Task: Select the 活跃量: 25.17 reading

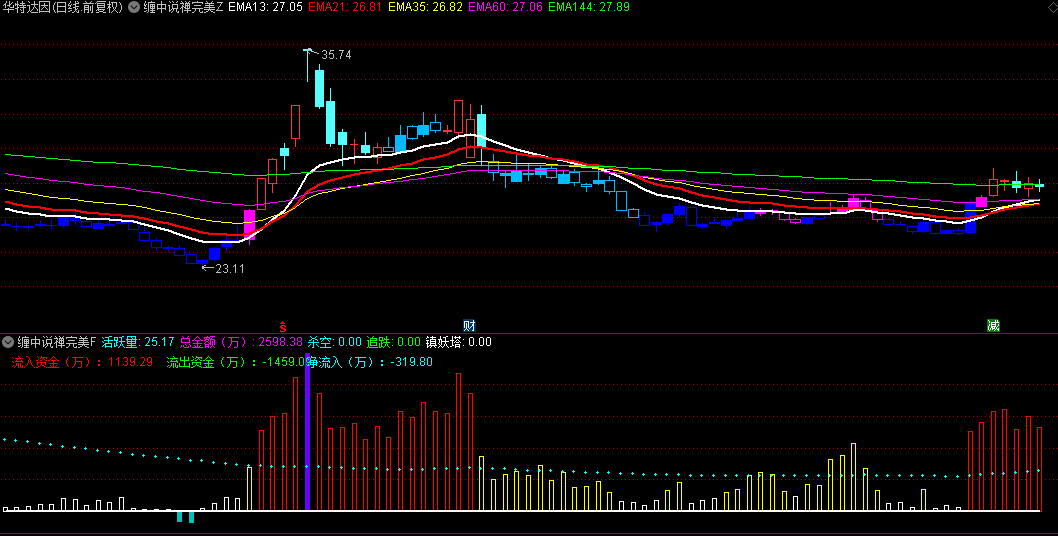Action: click(x=138, y=342)
